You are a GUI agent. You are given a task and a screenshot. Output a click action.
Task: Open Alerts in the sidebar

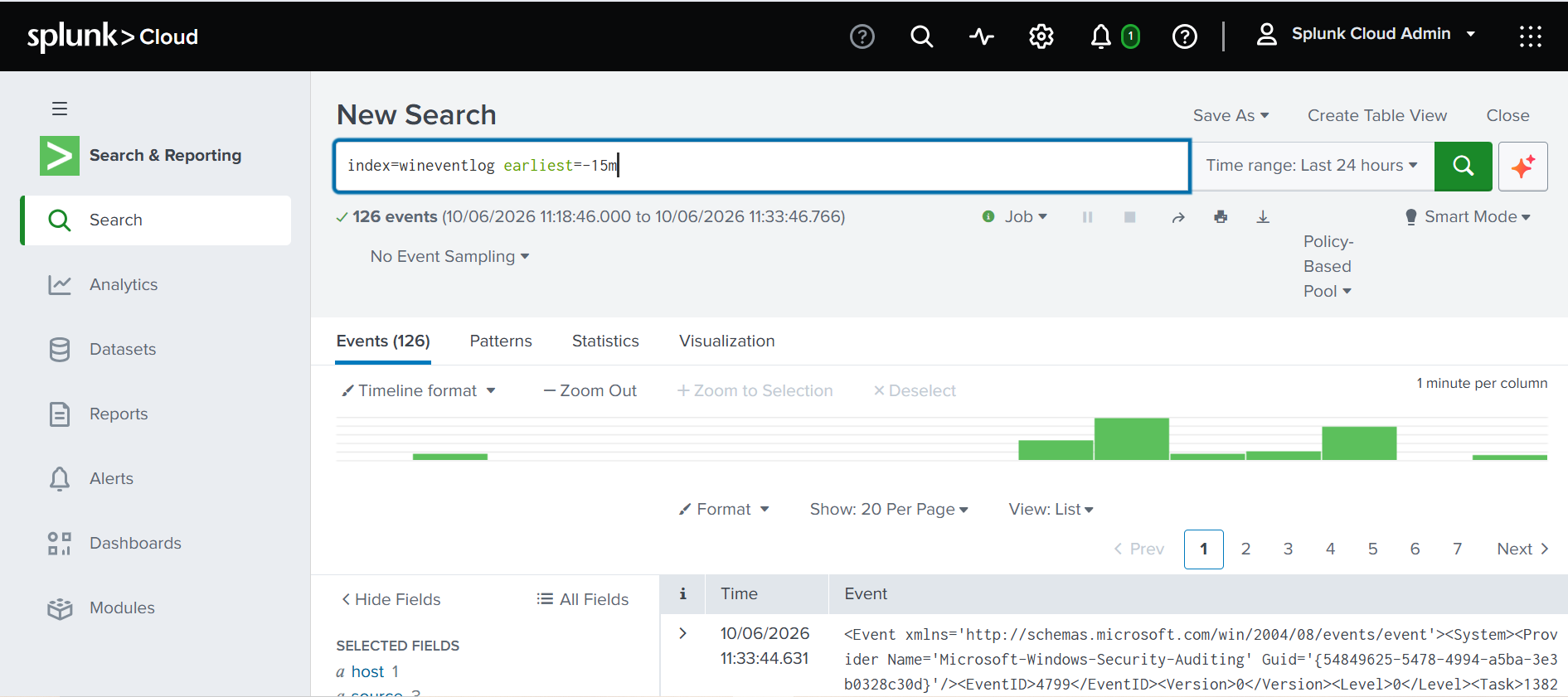tap(156, 478)
